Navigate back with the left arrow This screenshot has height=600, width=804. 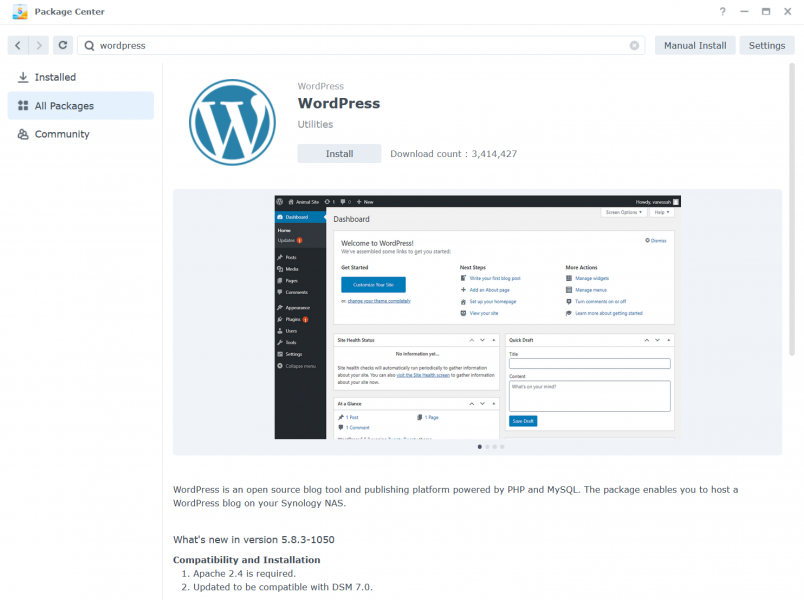(18, 45)
